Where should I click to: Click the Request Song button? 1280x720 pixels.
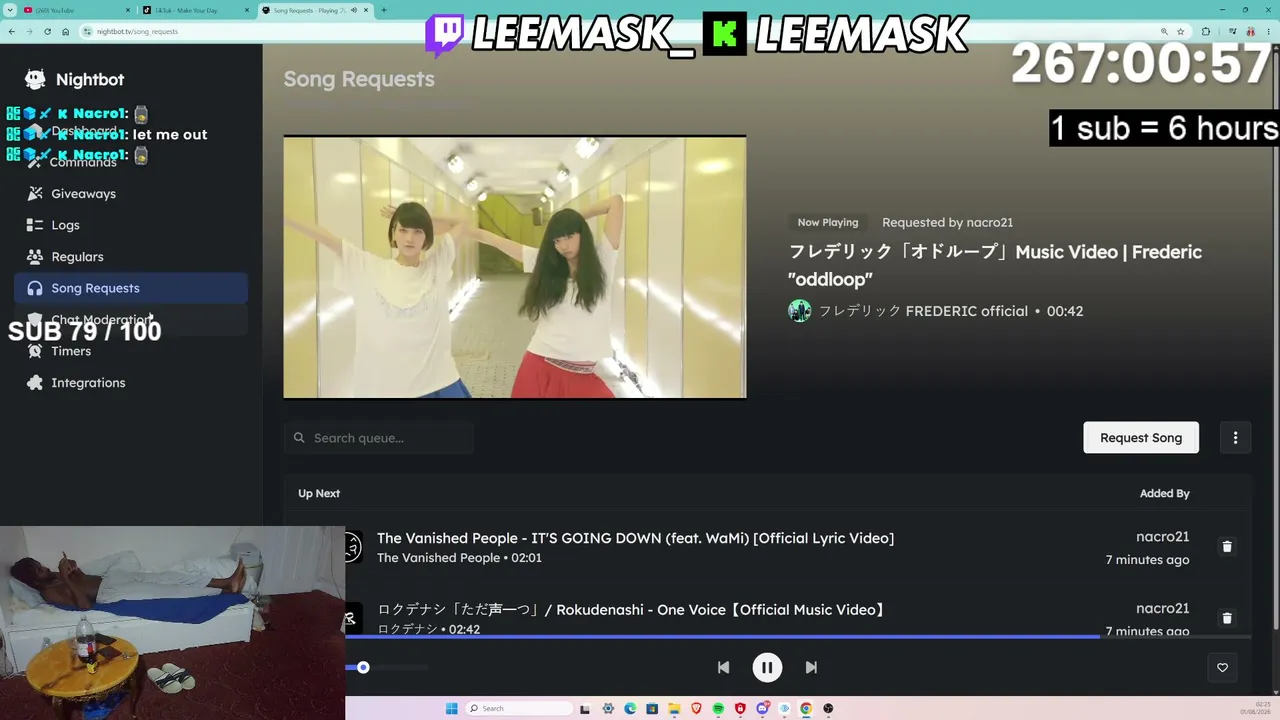click(x=1141, y=437)
